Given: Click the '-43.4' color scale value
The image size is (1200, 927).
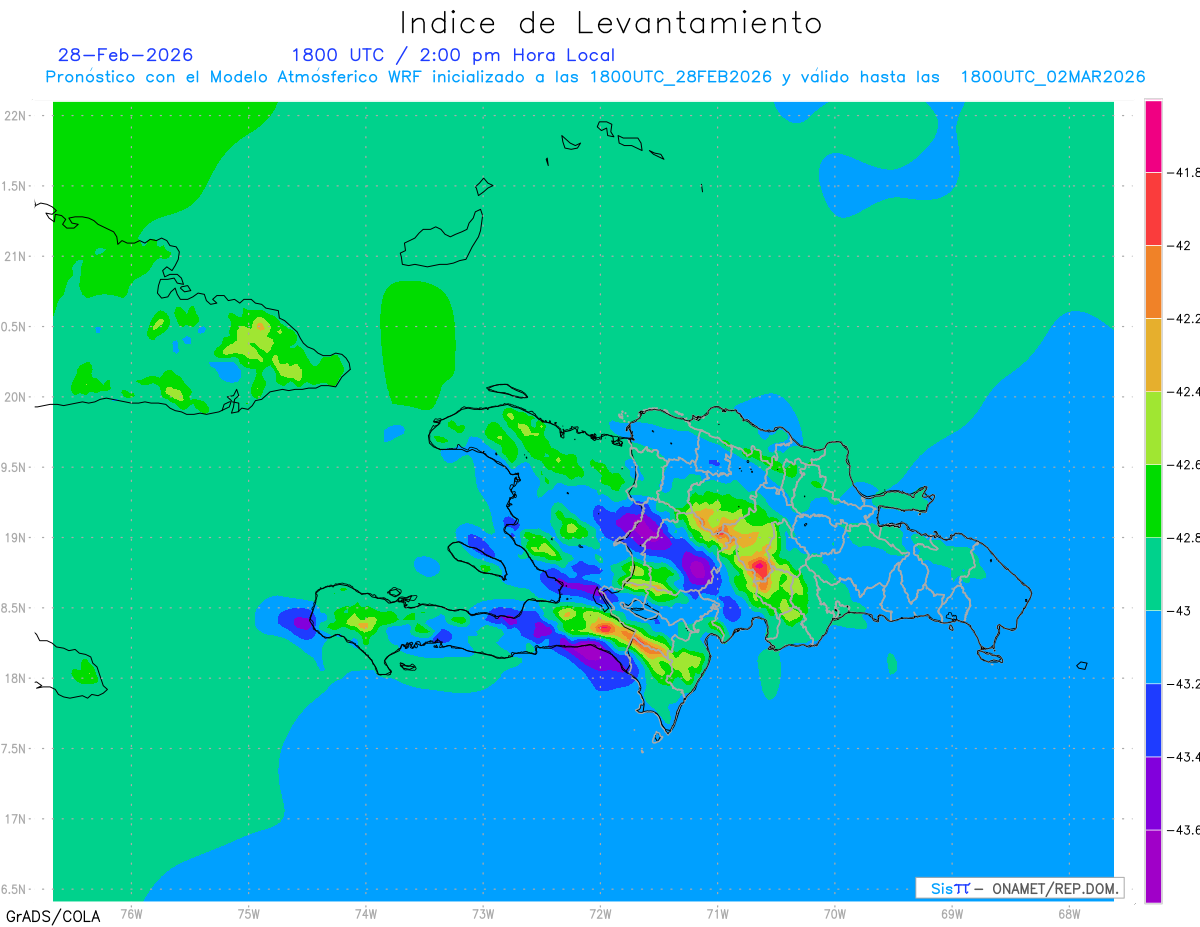Looking at the screenshot, I should click(x=1185, y=756).
